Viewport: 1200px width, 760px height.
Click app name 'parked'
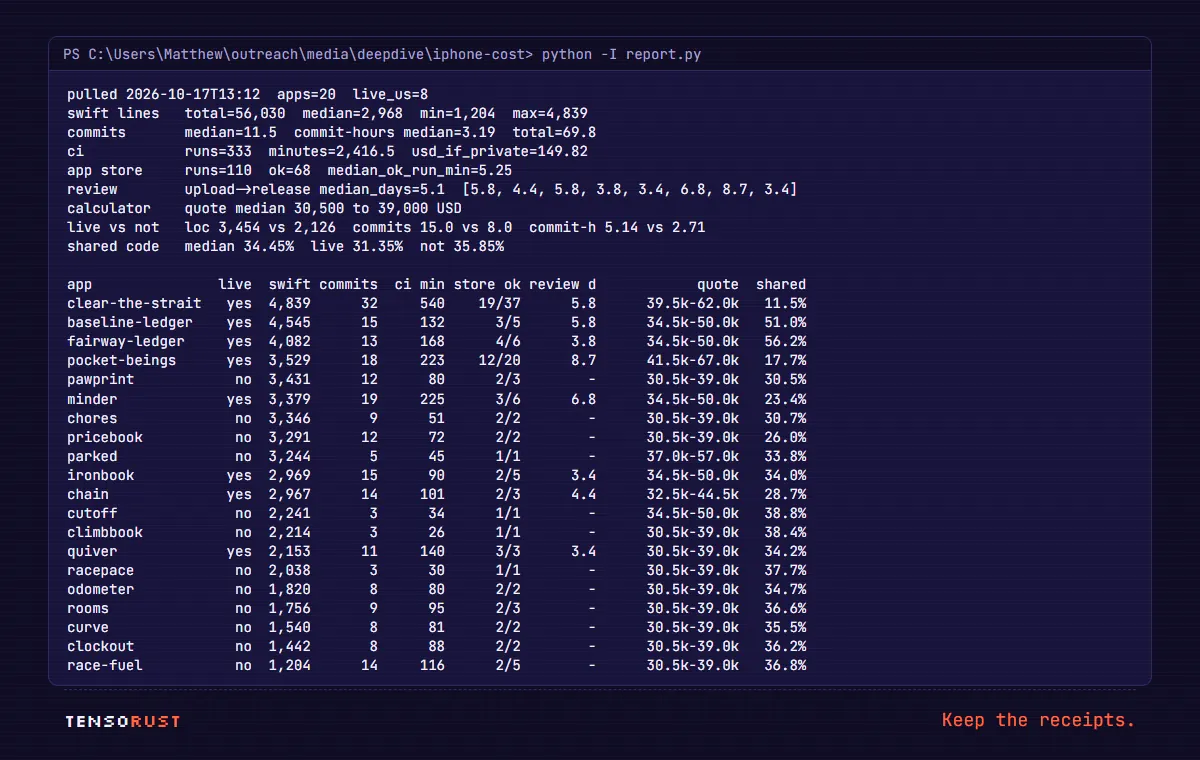click(92, 456)
